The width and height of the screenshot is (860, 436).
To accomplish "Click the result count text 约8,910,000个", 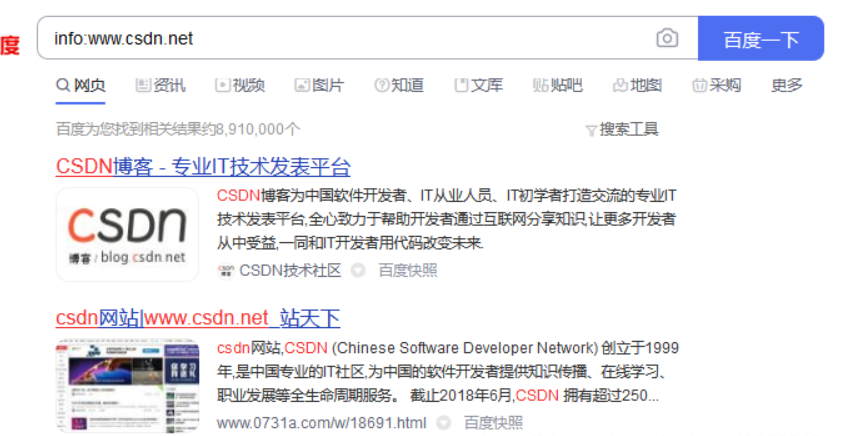I will 251,129.
